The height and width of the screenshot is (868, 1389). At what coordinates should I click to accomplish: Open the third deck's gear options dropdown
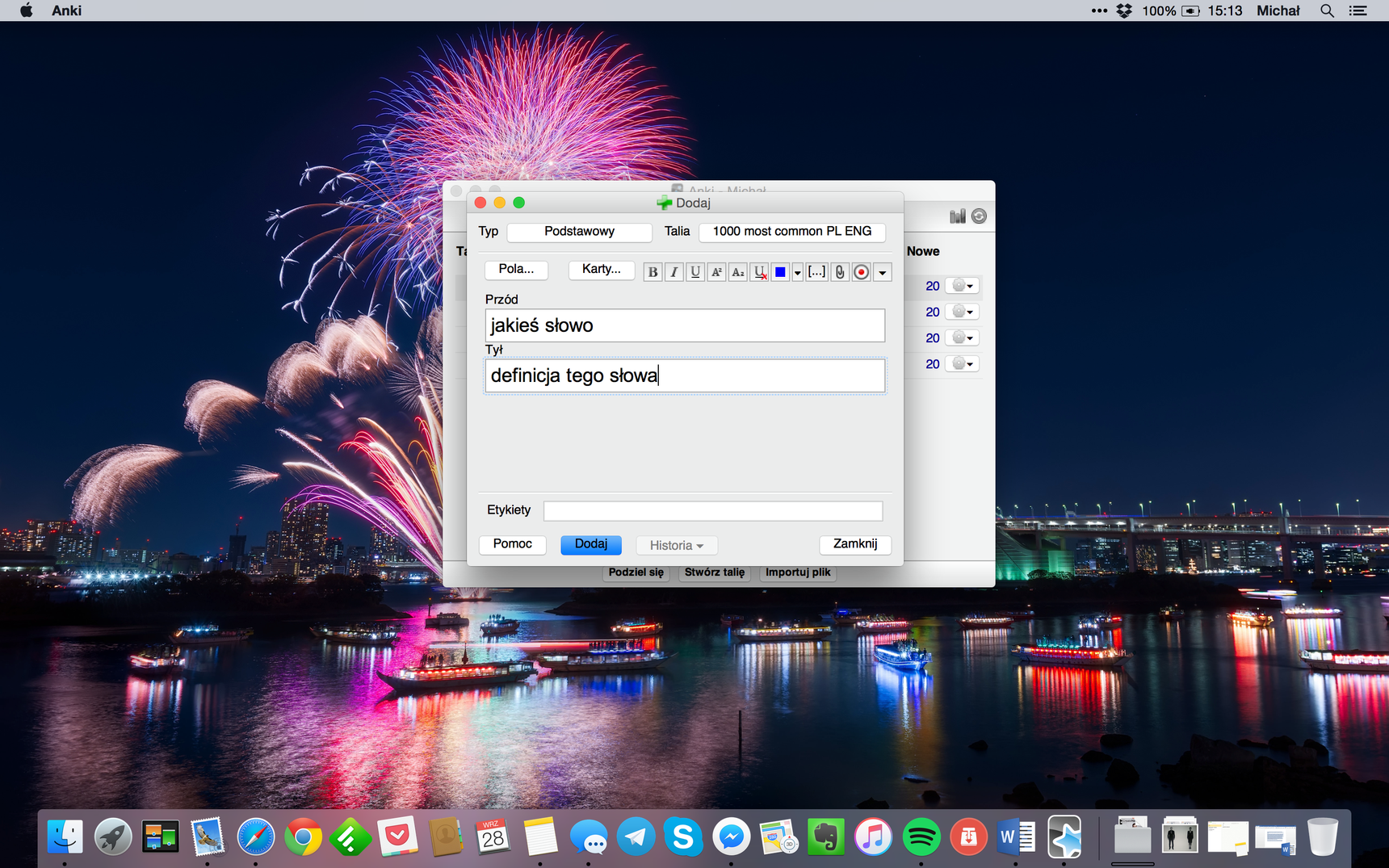coord(963,338)
